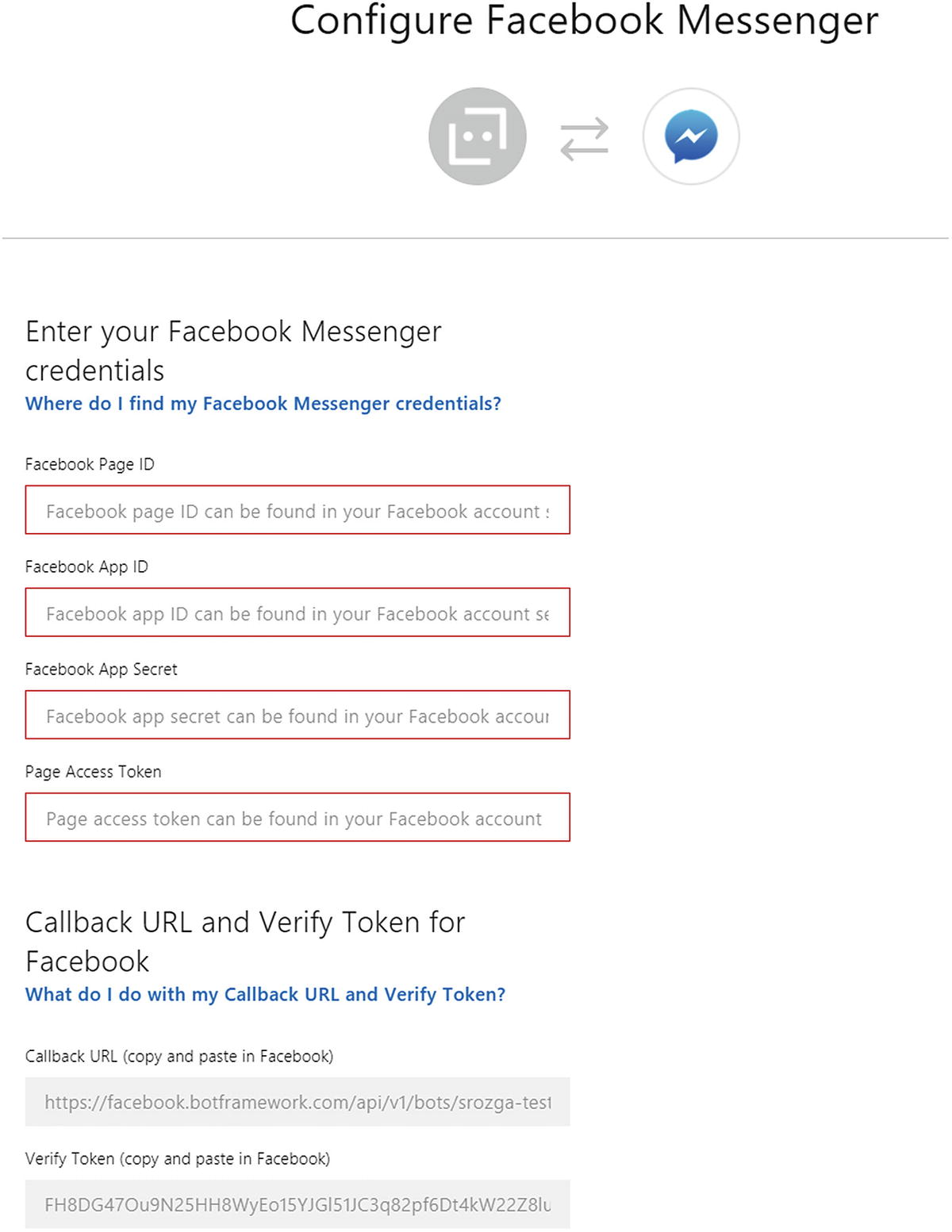Click 'Verify Token (copy and paste in Facebook)' label

click(178, 1159)
